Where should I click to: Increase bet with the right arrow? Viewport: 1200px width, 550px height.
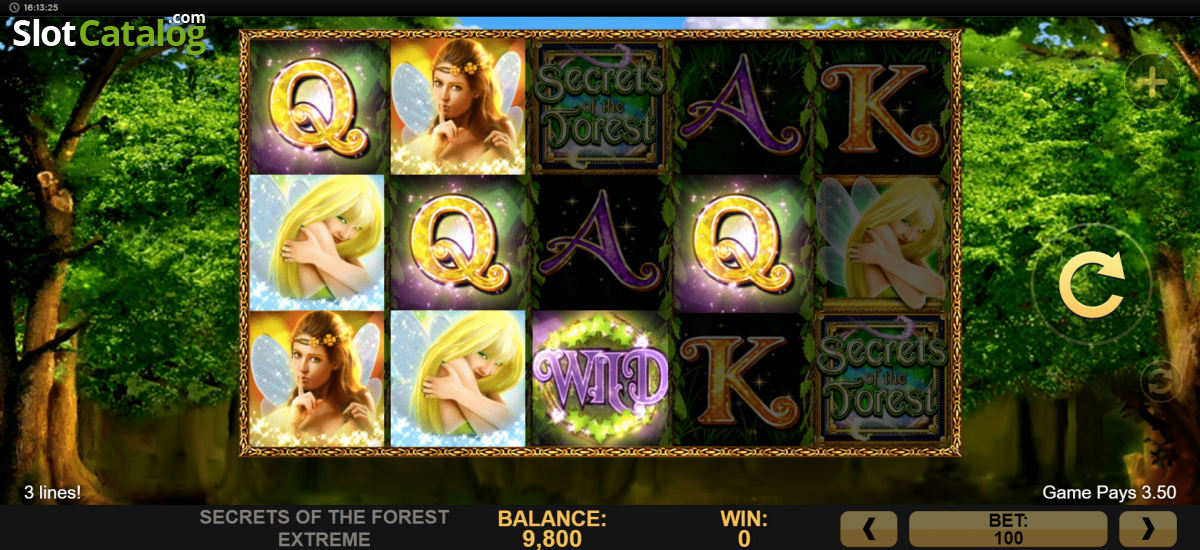(1147, 528)
